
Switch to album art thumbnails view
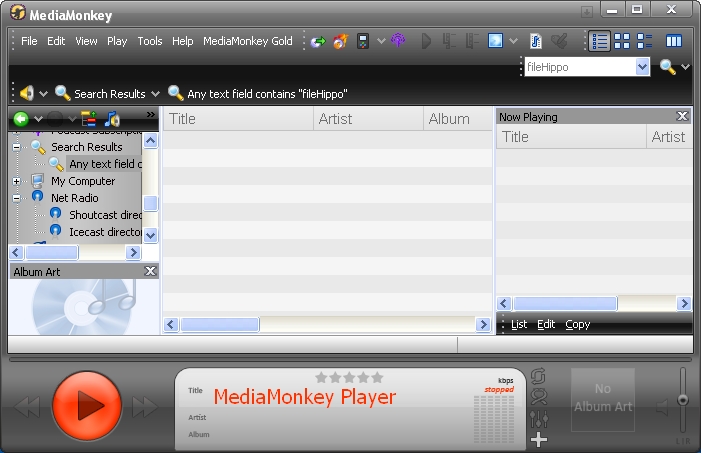click(x=622, y=41)
